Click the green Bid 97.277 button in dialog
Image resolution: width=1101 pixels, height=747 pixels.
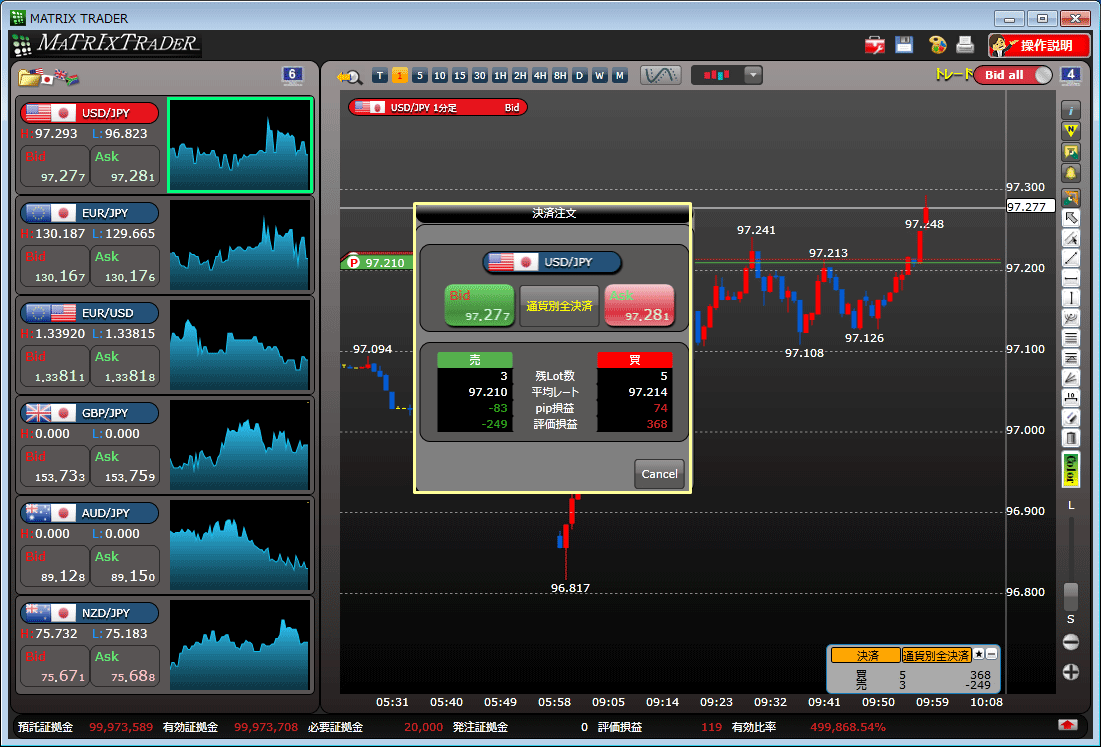[480, 305]
